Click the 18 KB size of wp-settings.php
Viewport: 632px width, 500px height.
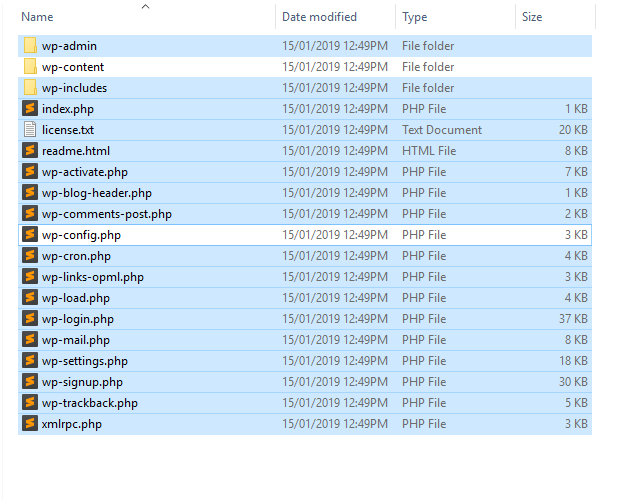click(573, 361)
